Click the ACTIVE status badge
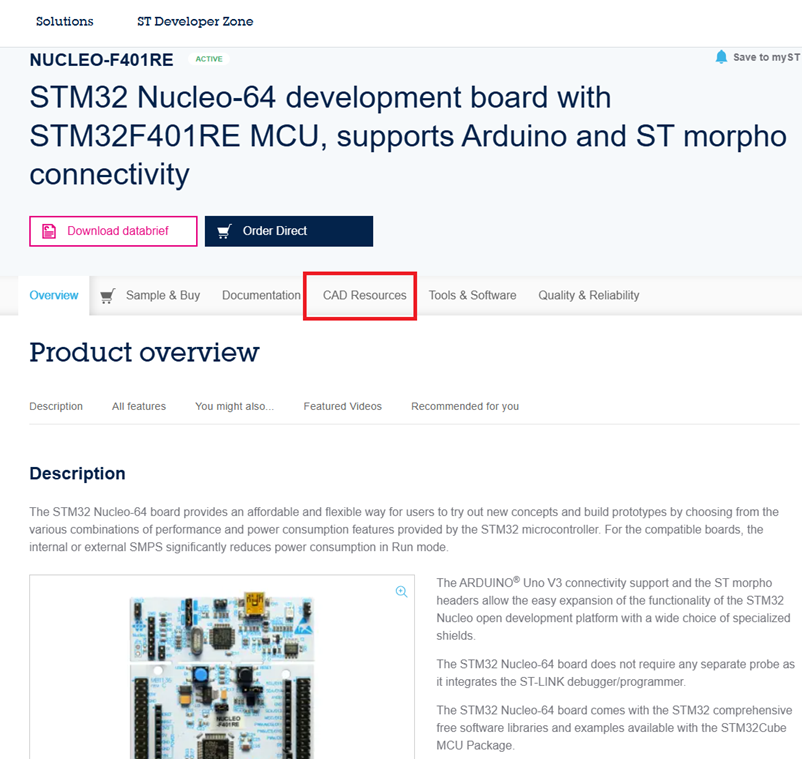 pyautogui.click(x=209, y=59)
